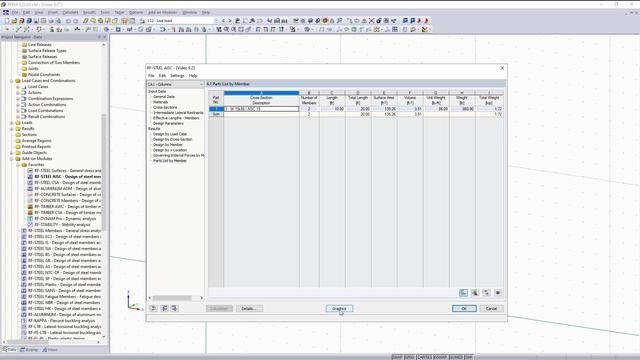
Task: Click the eye view-mode icon below the parts table
Action: coord(498,293)
